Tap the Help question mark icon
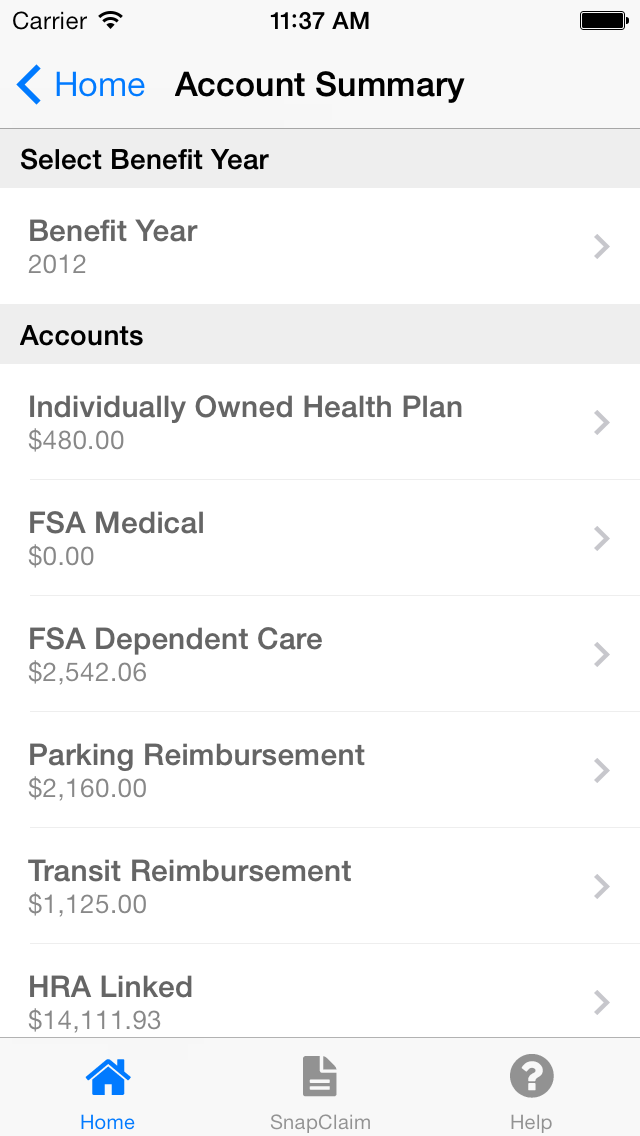 531,1077
